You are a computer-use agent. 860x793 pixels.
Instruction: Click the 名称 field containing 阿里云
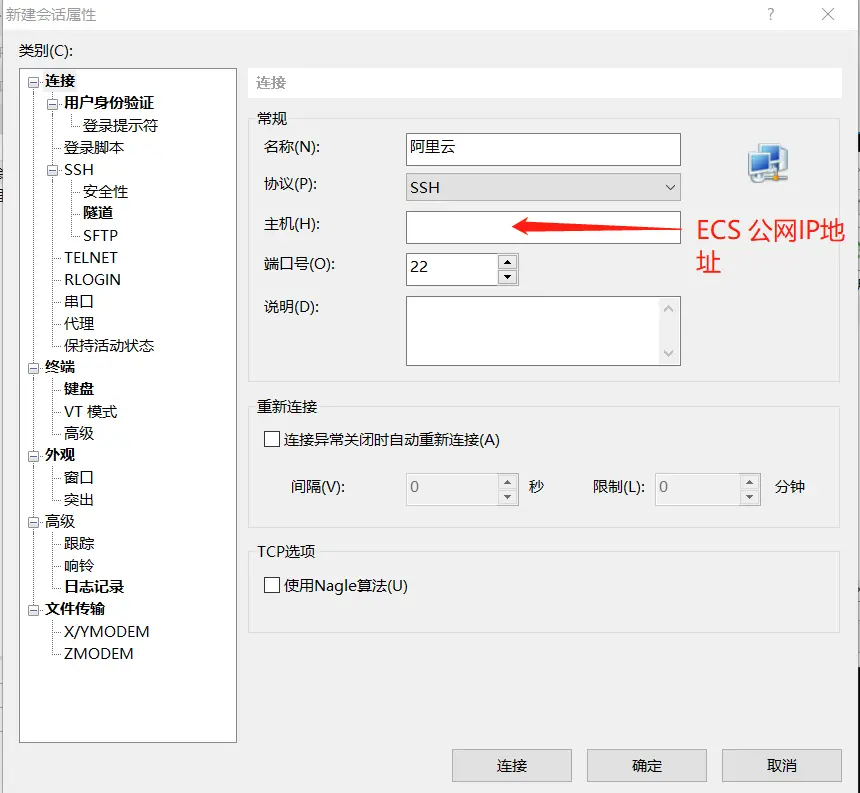543,149
